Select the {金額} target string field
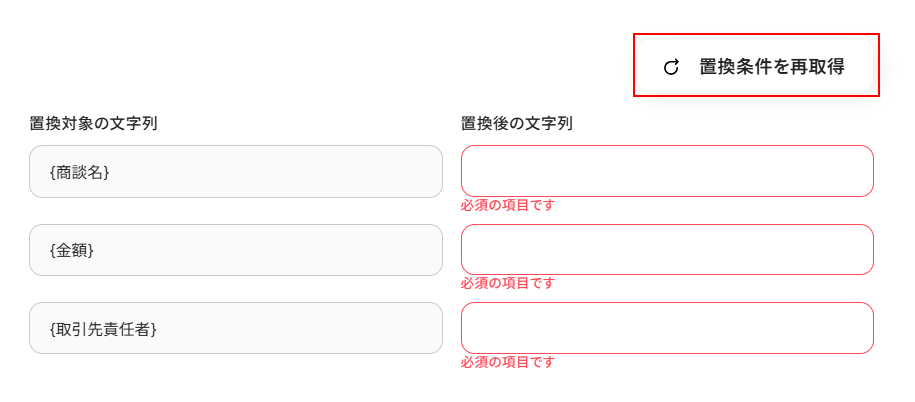Viewport: 915px width, 402px height. [236, 250]
